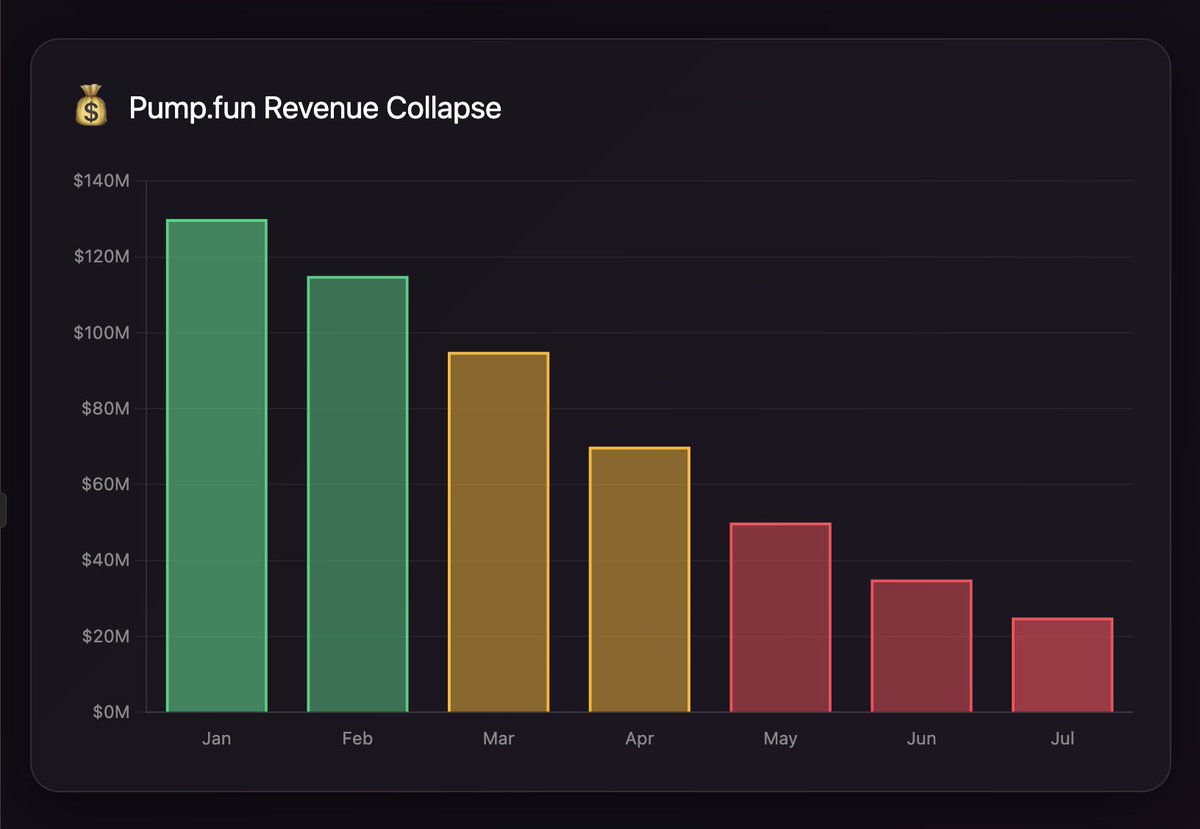Click the Apr month label
Image resolution: width=1200 pixels, height=829 pixels.
coord(639,738)
